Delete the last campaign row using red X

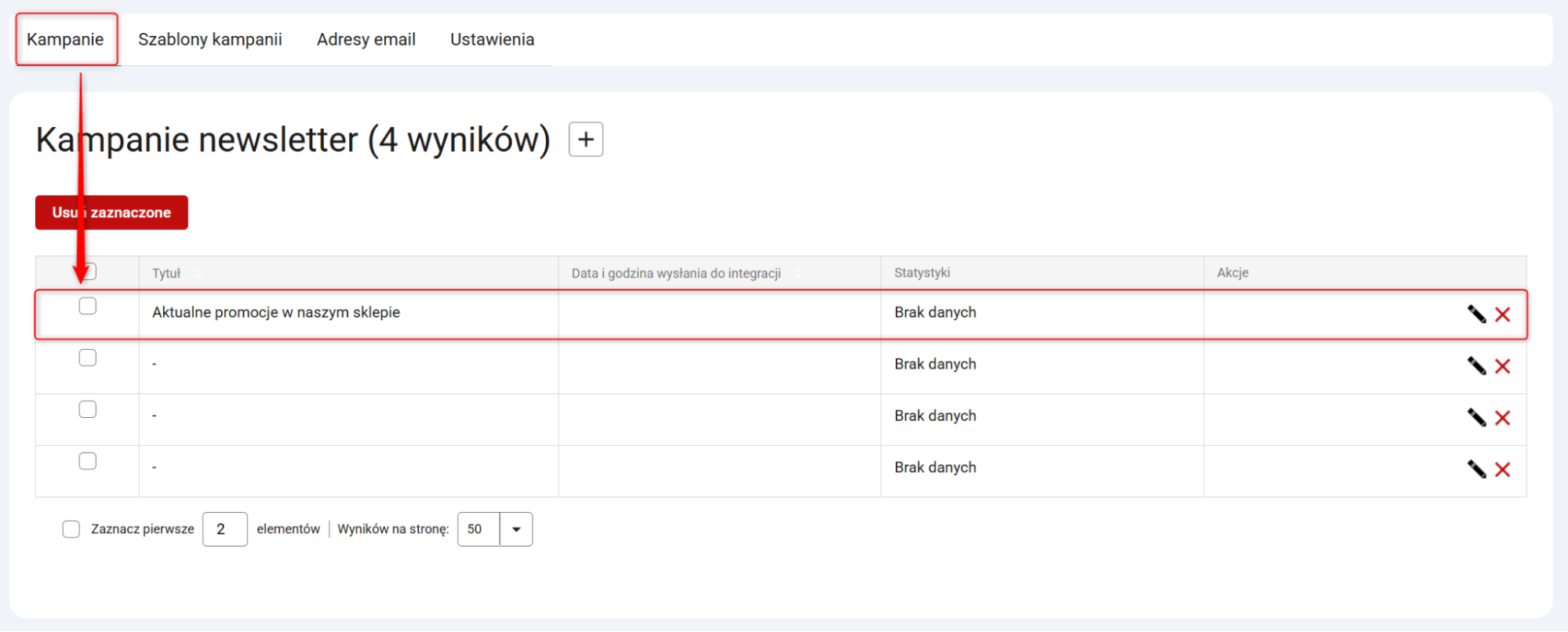(x=1502, y=470)
